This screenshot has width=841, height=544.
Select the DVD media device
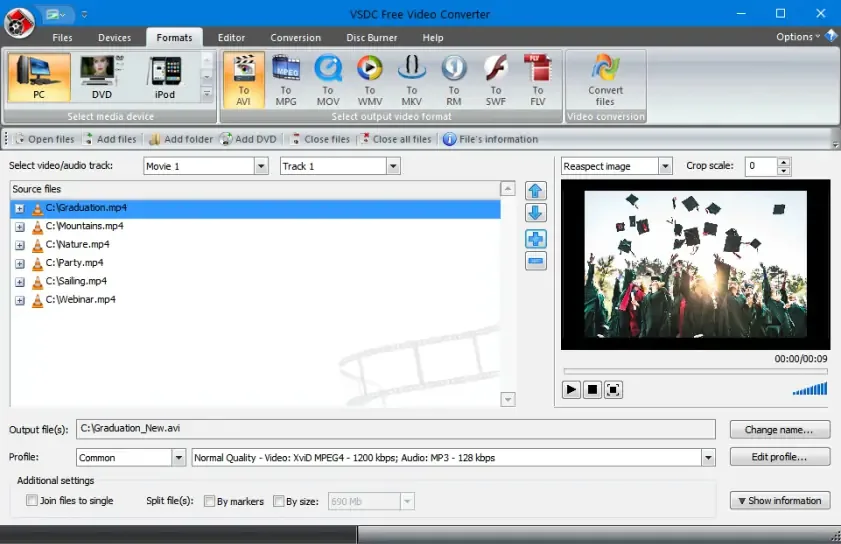(101, 78)
